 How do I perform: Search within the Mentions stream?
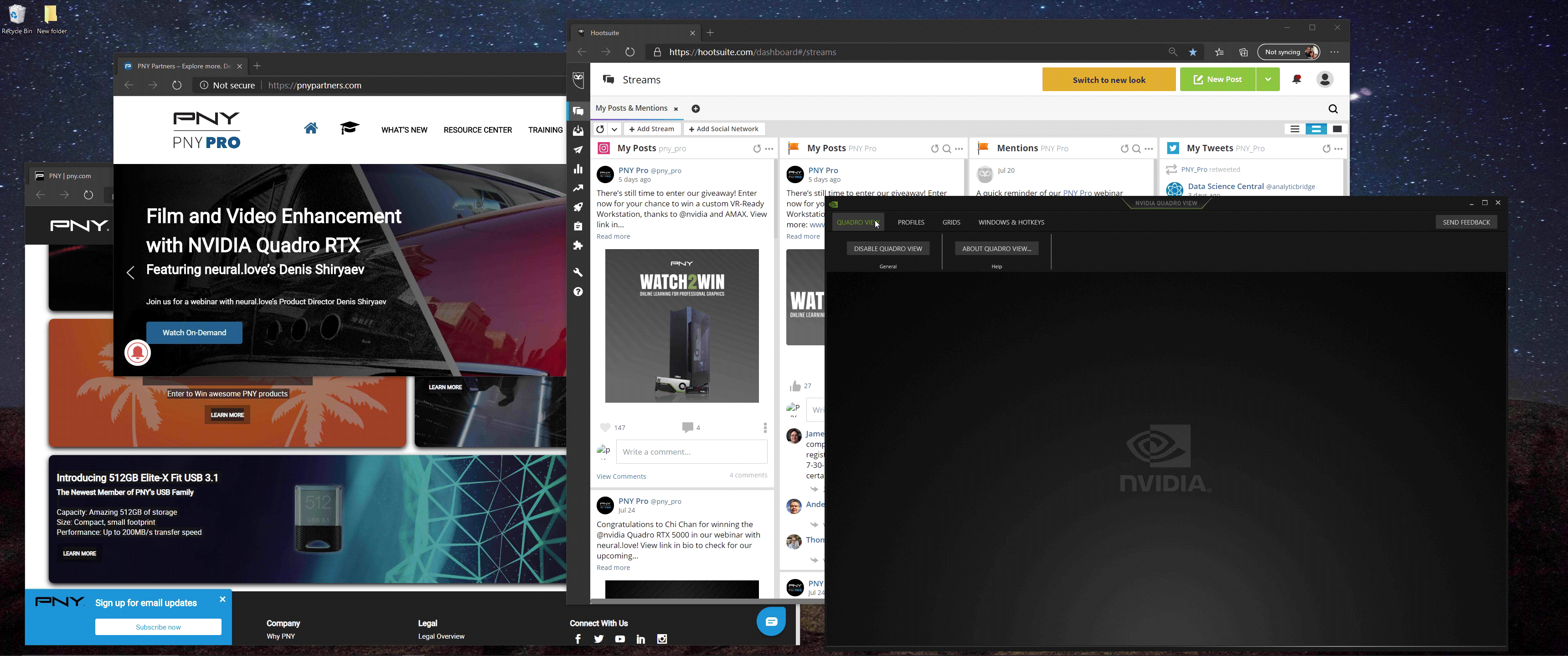tap(1136, 149)
